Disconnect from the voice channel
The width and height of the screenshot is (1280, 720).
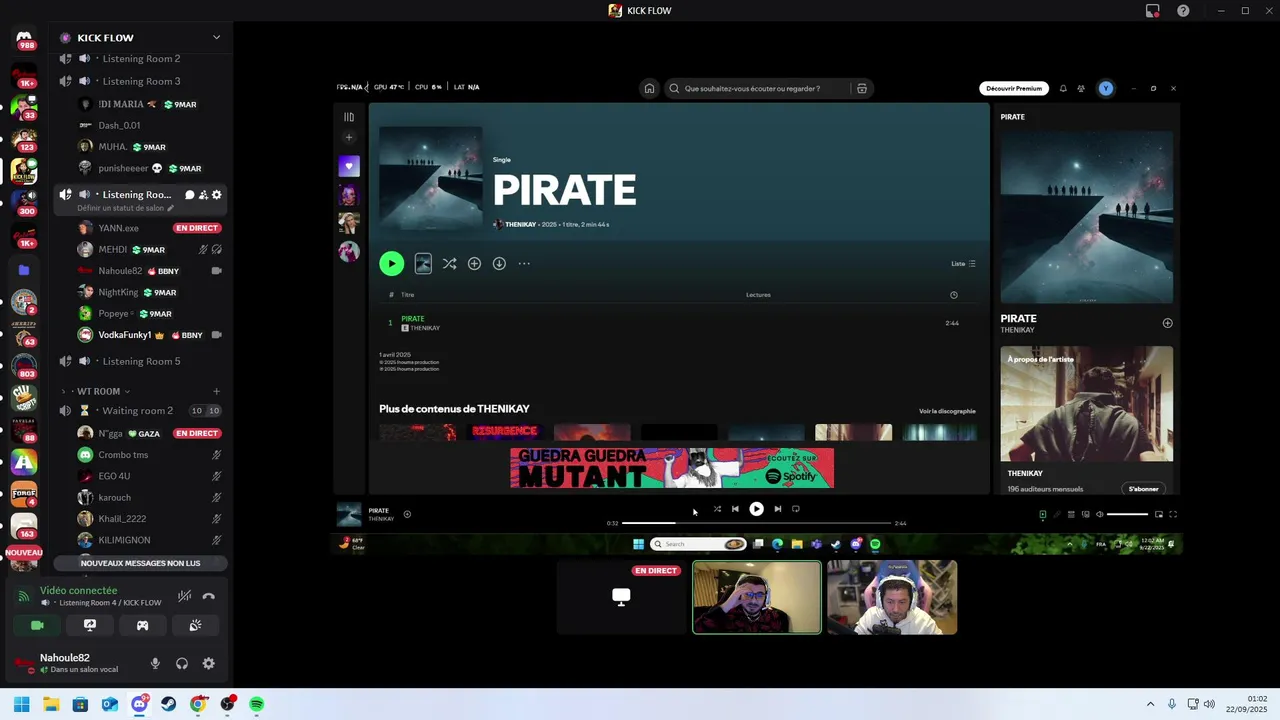click(209, 596)
